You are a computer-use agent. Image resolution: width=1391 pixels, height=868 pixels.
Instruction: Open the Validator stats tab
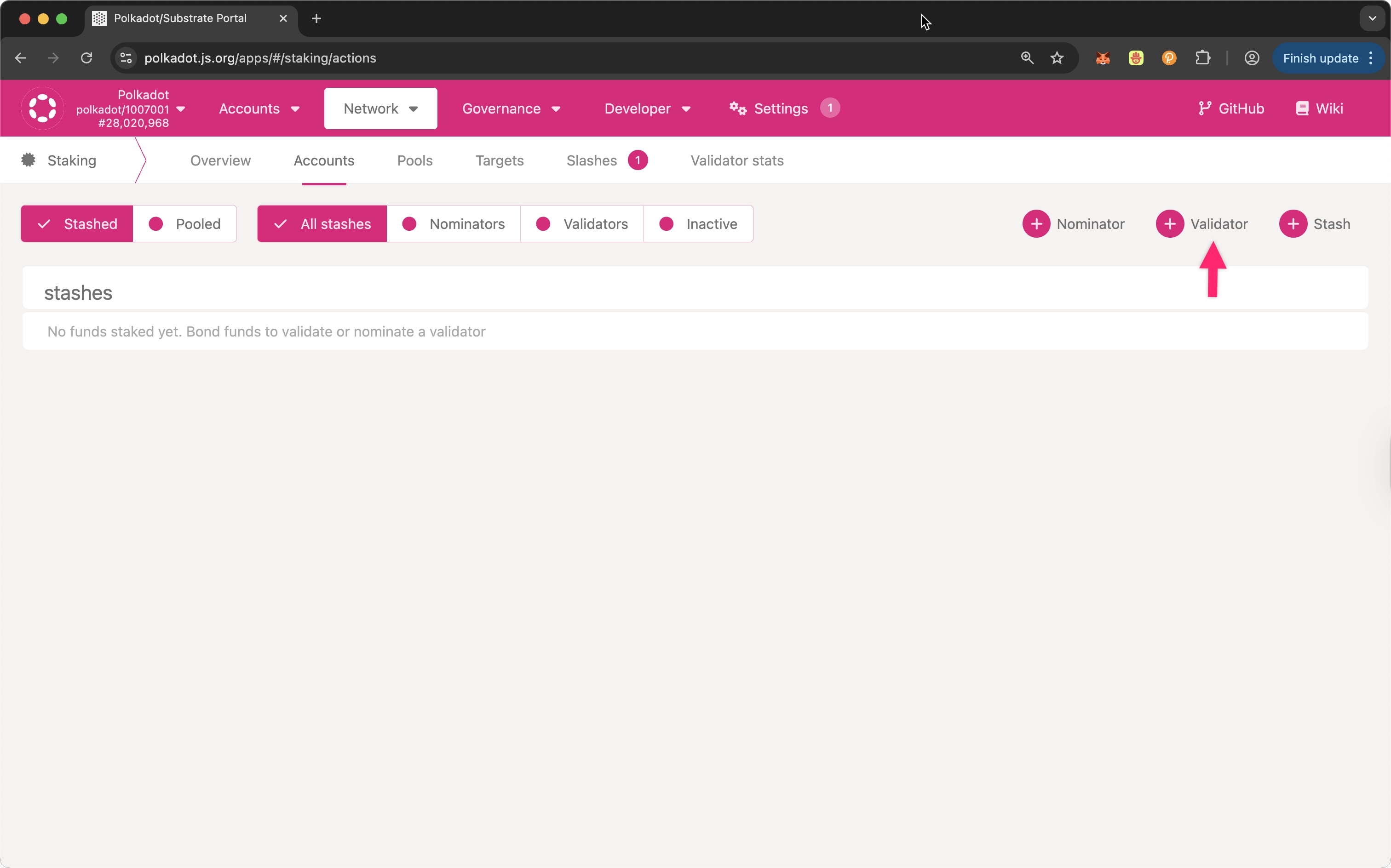tap(737, 161)
